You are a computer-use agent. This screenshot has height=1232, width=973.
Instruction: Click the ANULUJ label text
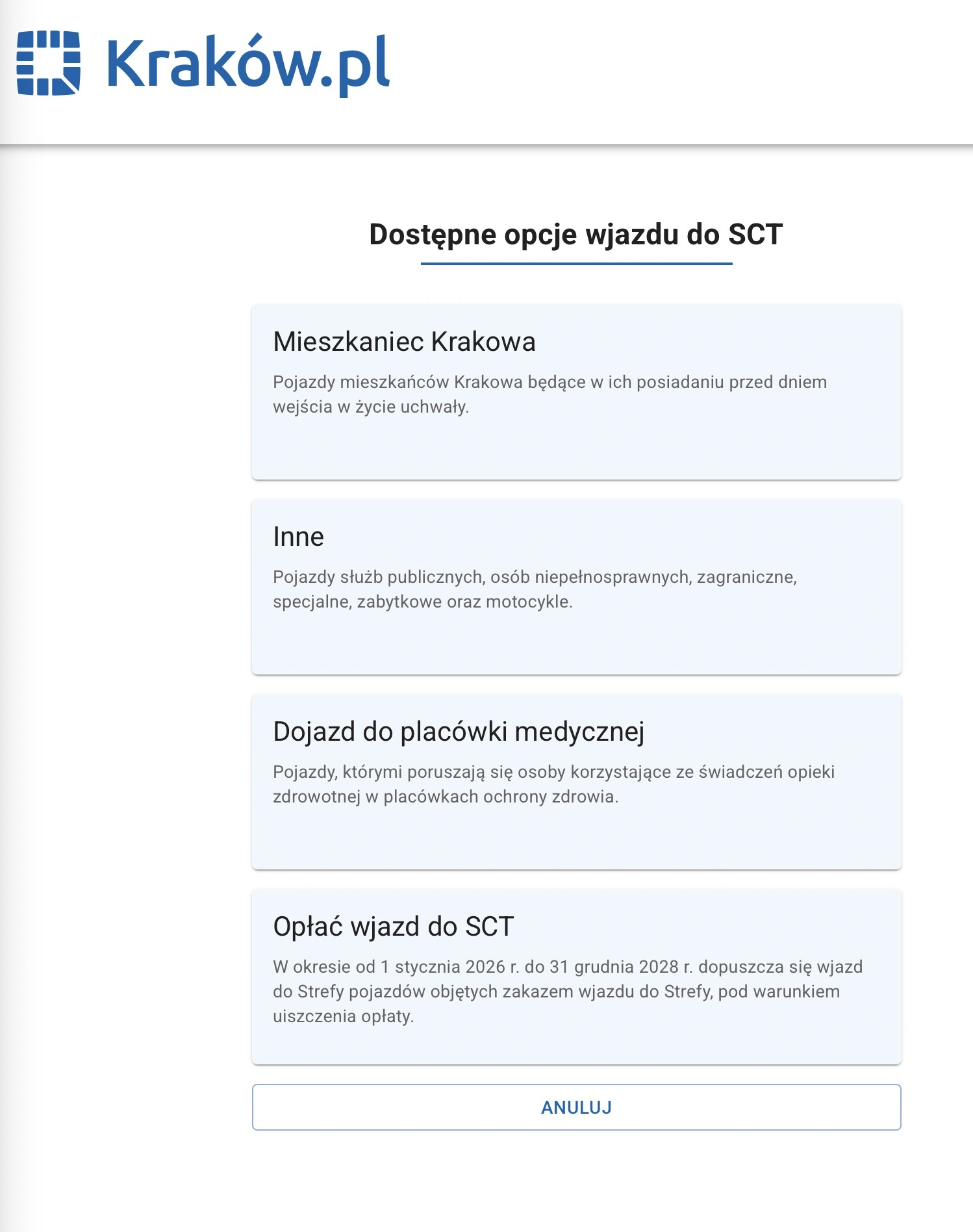[576, 1107]
